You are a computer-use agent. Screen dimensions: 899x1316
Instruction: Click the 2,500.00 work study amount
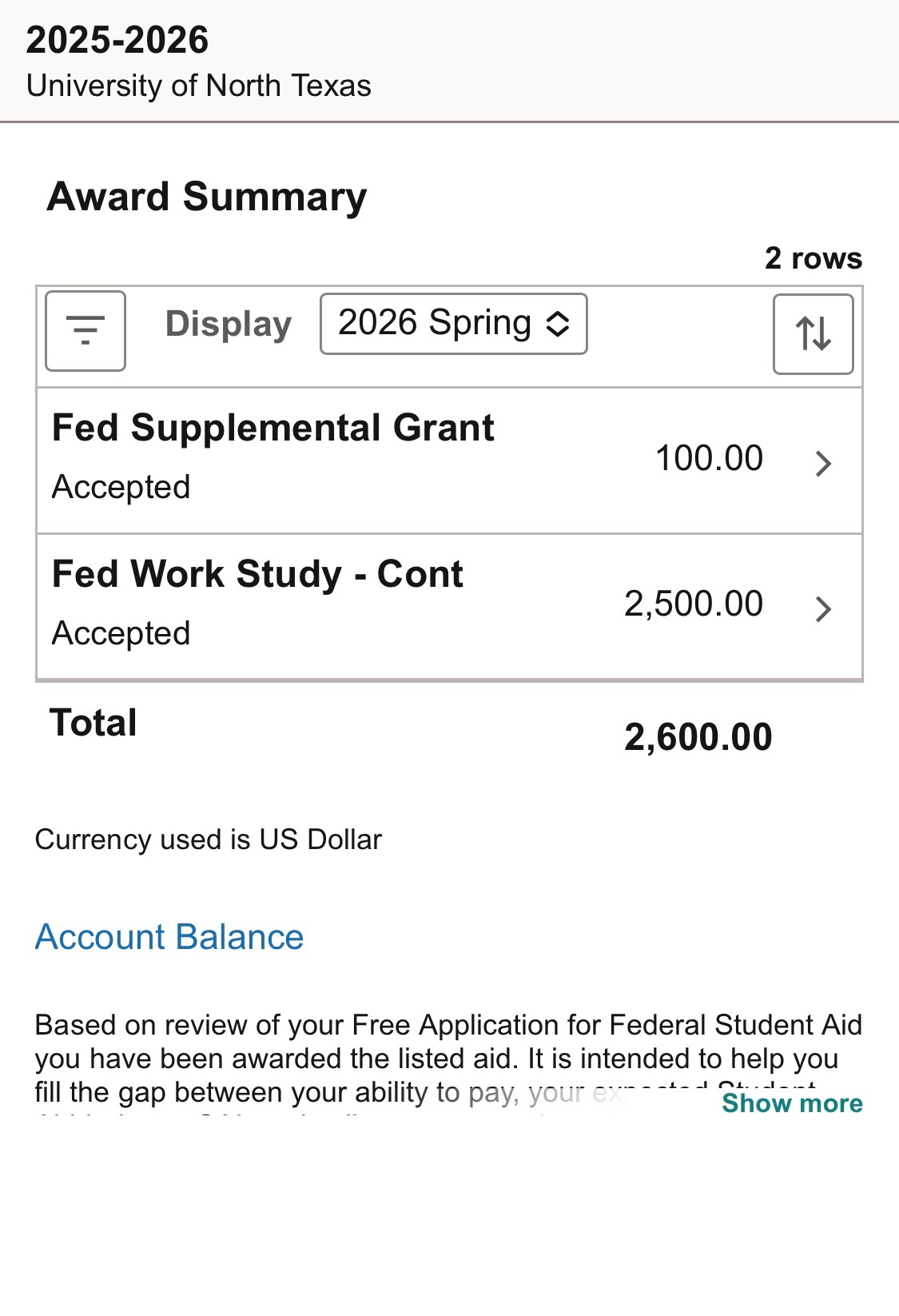pos(693,604)
